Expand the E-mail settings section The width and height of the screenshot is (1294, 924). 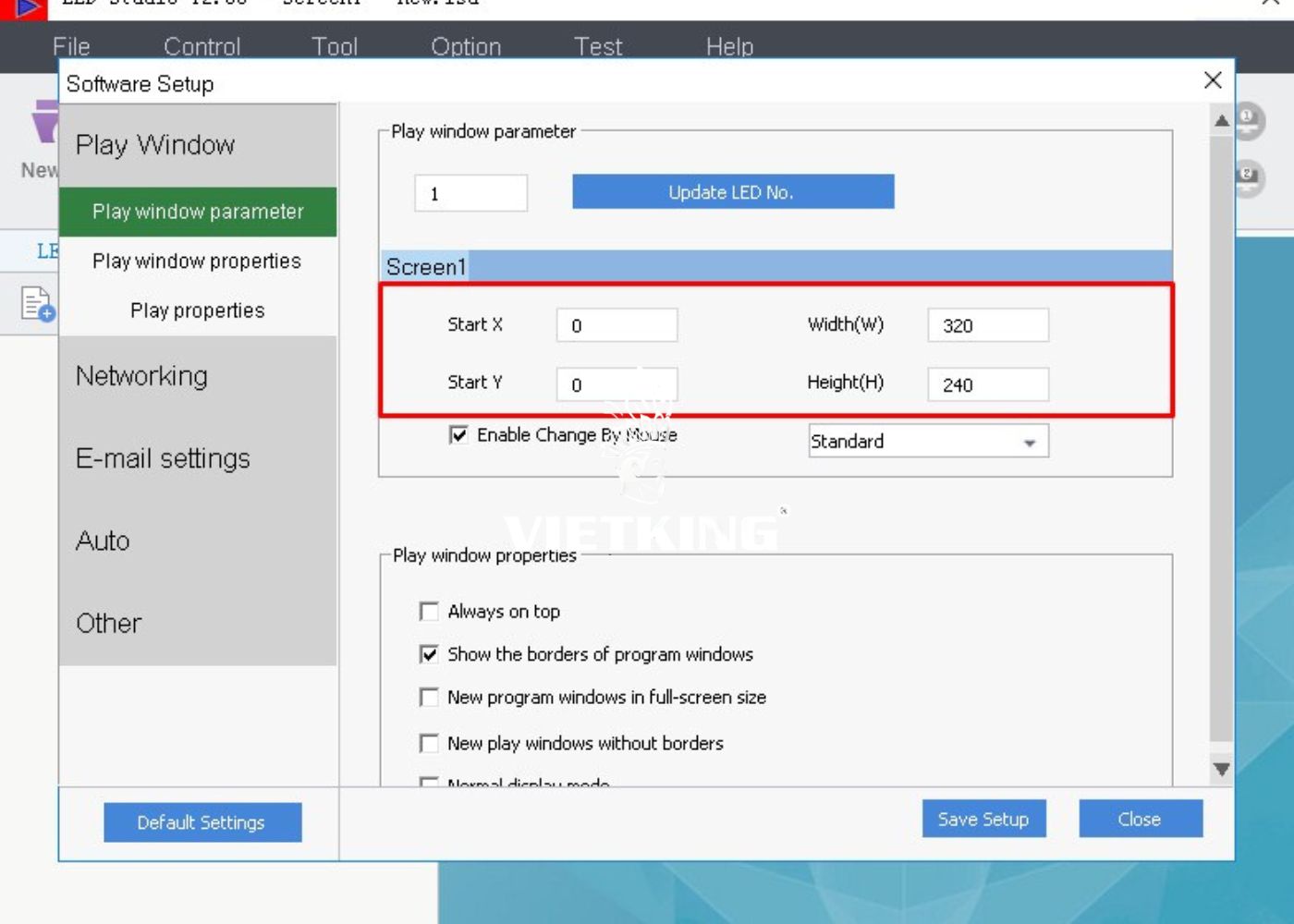click(163, 458)
